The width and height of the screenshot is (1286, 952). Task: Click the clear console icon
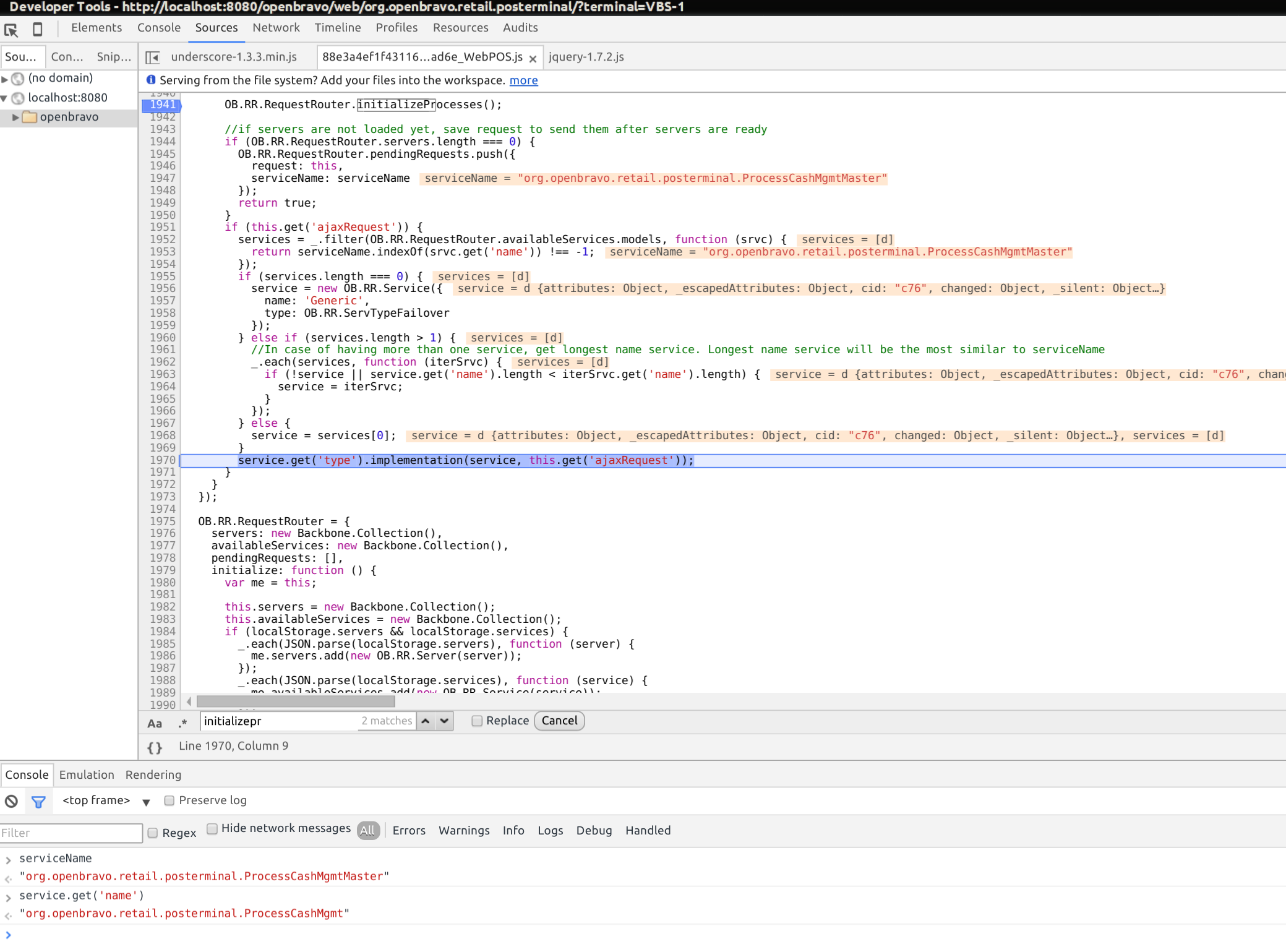pyautogui.click(x=11, y=801)
